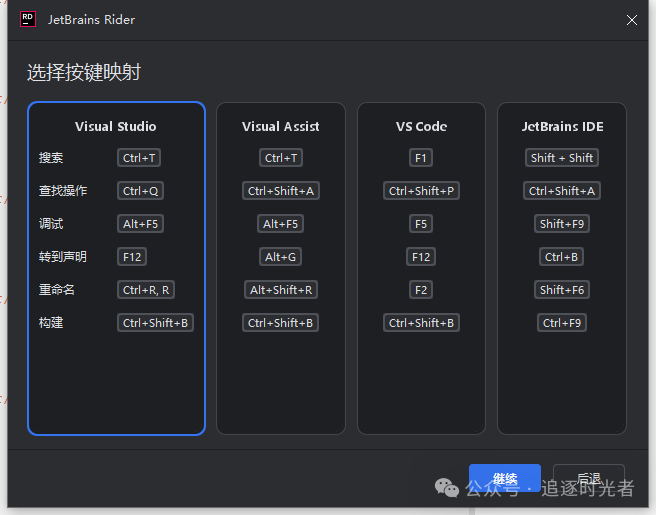Viewport: 656px width, 515px height.
Task: Click the JetBrains Rider logo icon
Action: [28, 19]
